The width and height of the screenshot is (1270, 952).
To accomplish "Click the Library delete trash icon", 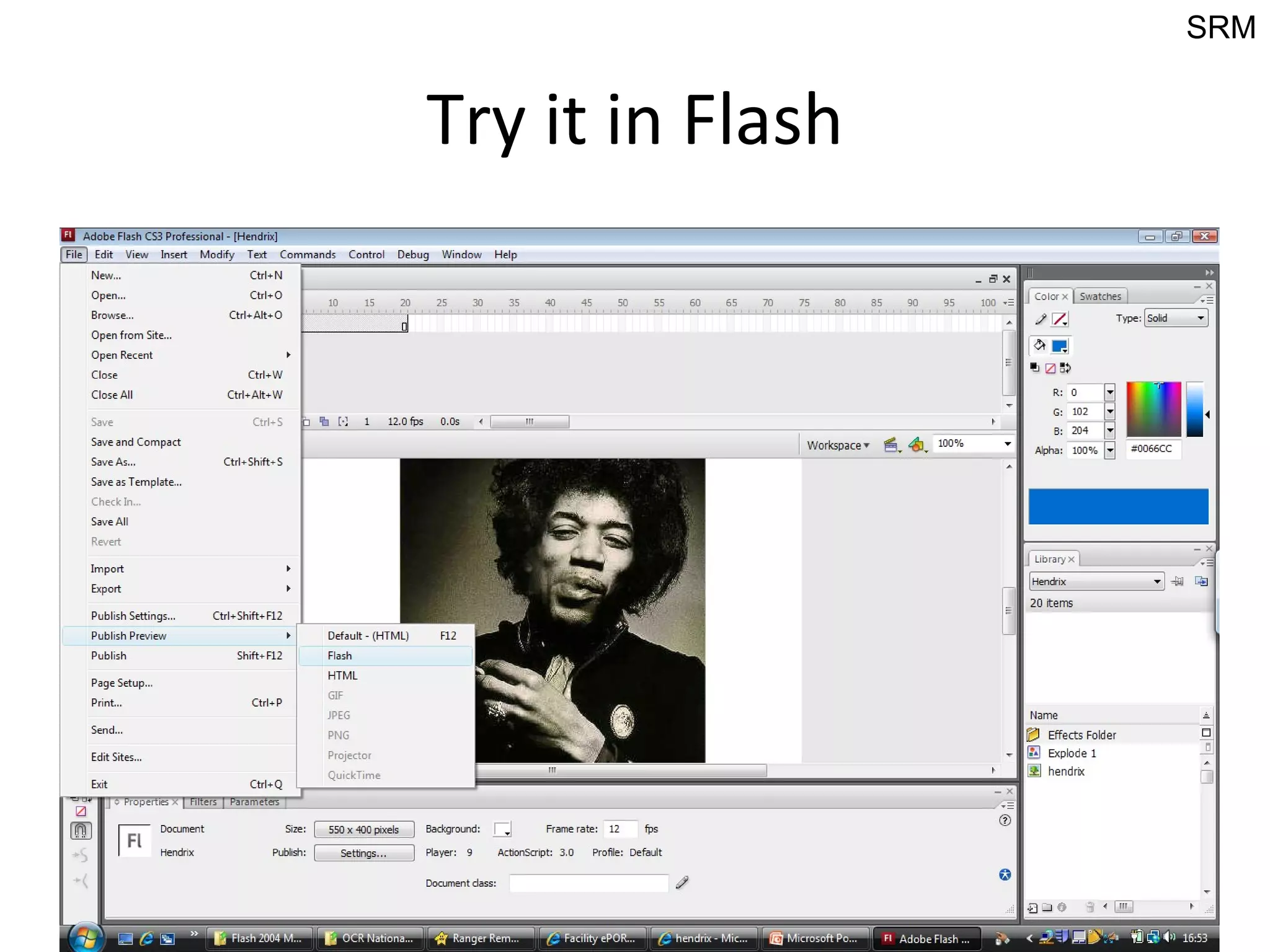I will (1090, 907).
